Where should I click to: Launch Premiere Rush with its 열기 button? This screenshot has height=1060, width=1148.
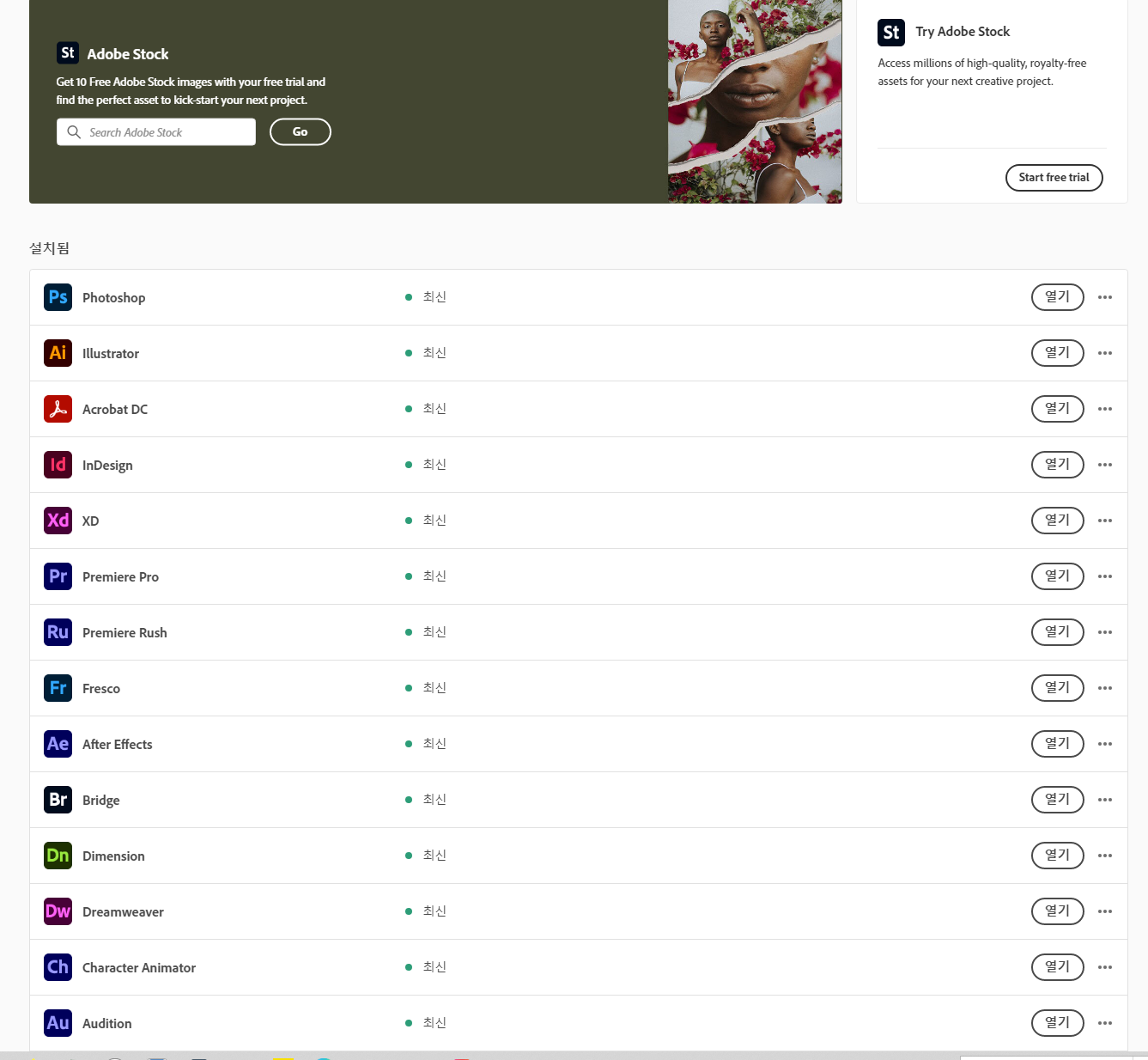tap(1058, 632)
